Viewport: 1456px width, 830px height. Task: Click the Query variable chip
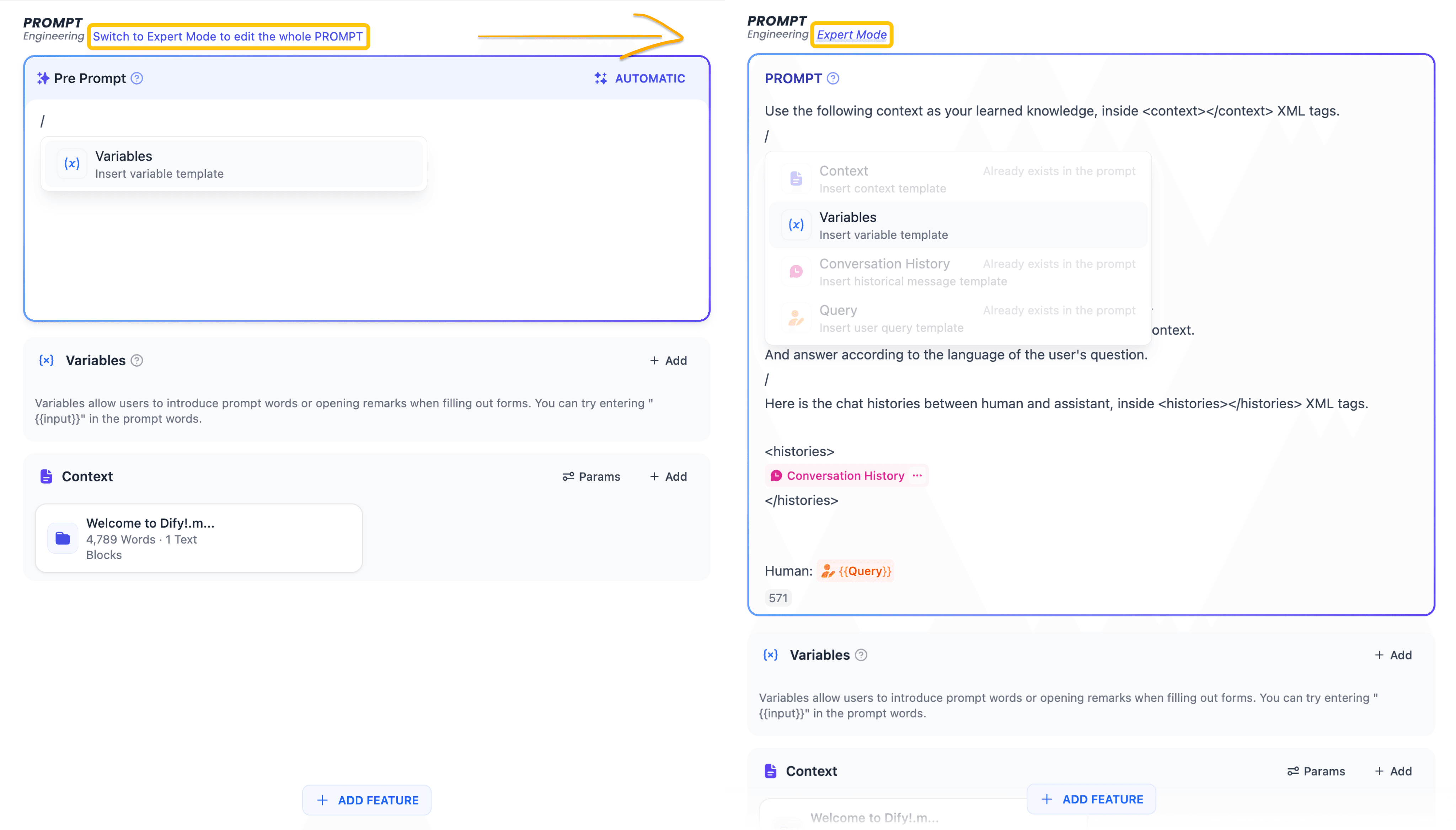[856, 571]
